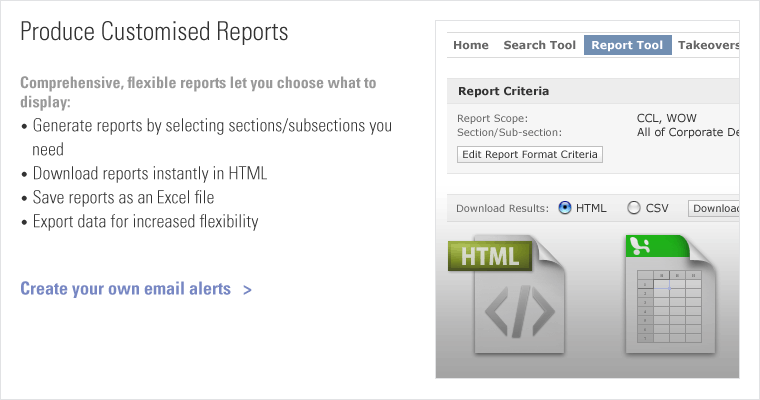The height and width of the screenshot is (400, 760).
Task: Click the olive HTML label badge
Action: tap(489, 255)
